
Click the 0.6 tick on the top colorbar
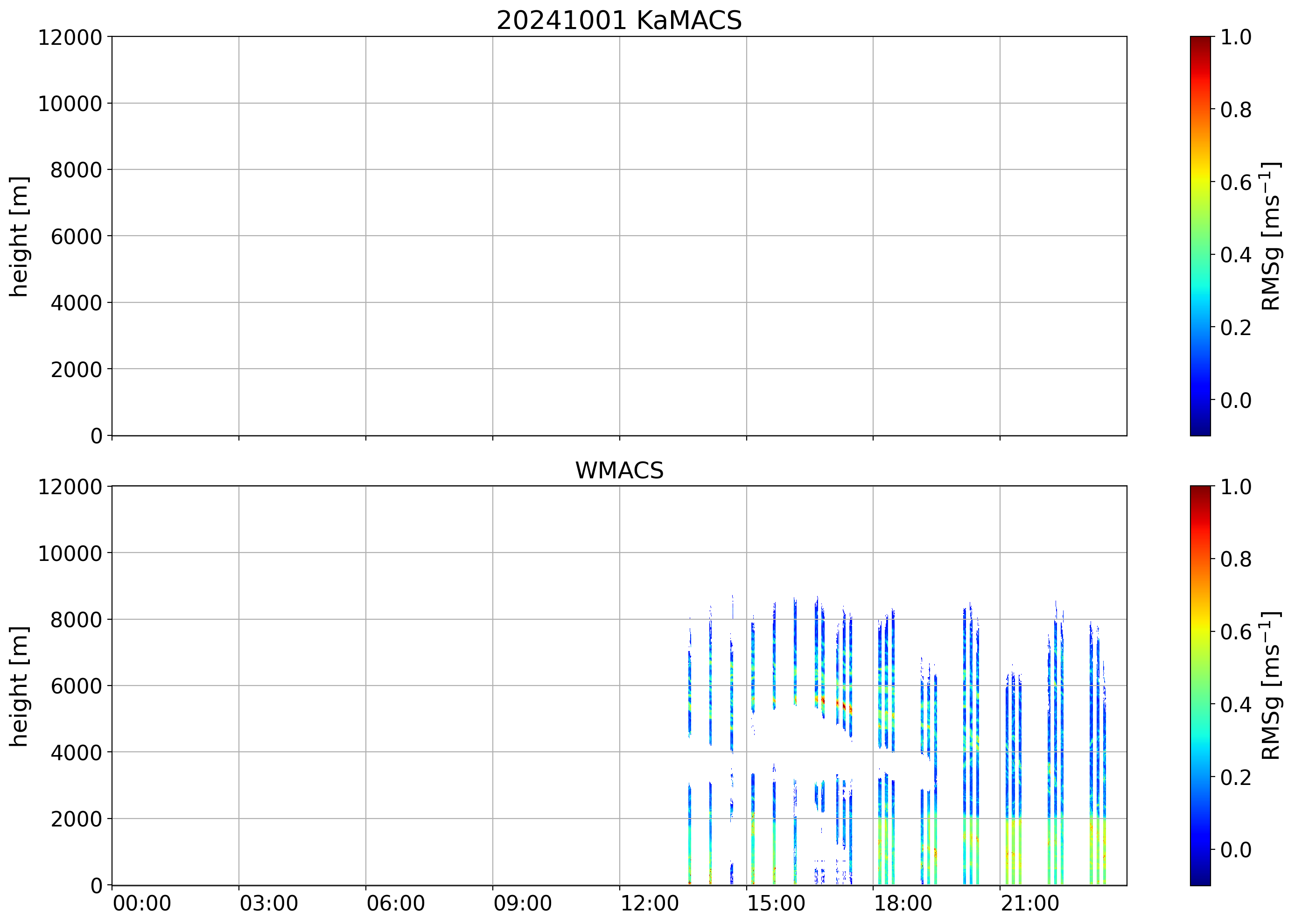pyautogui.click(x=1235, y=182)
